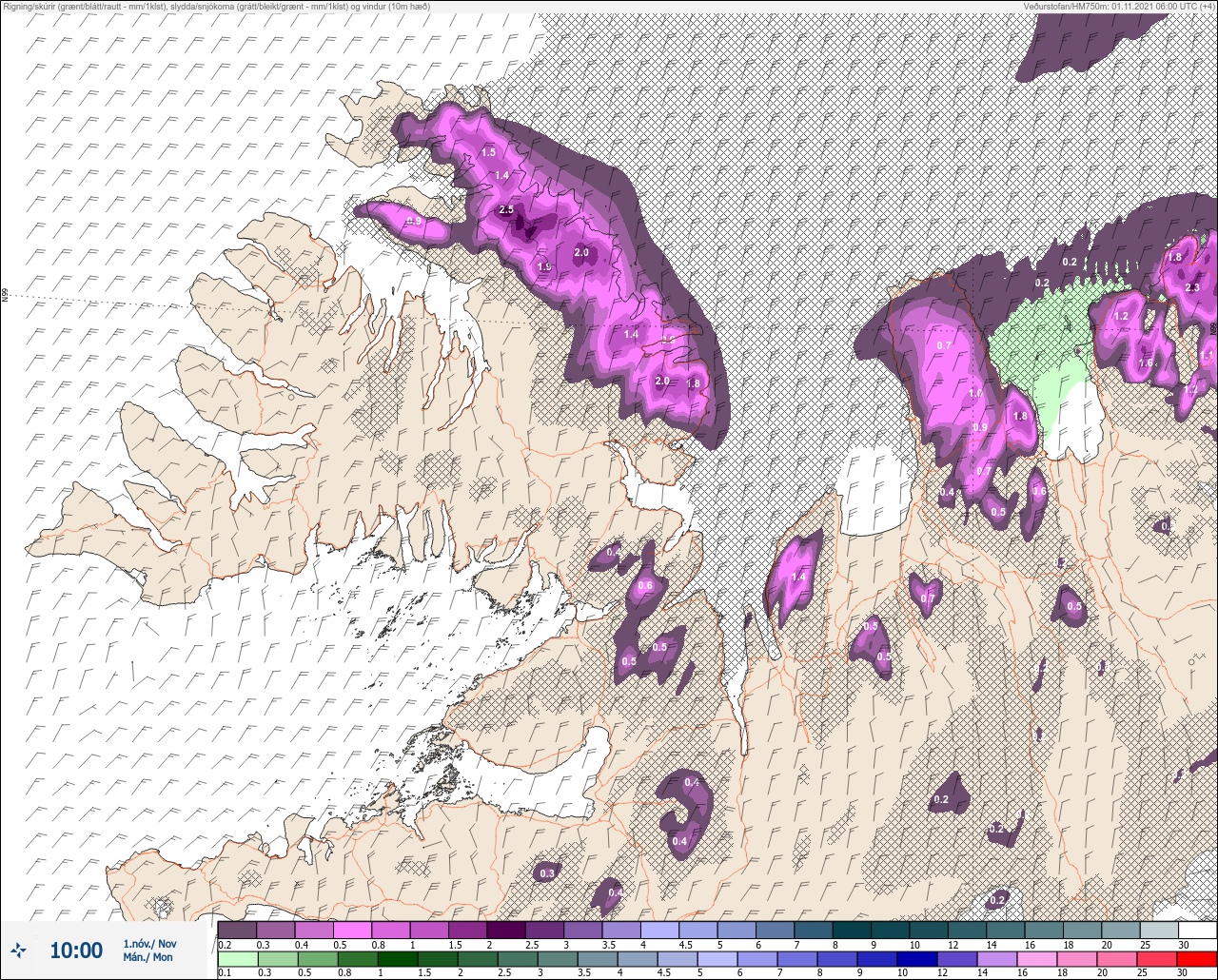This screenshot has height=980, width=1218.
Task: Pick the dark teal swatch labelled 8, top row
Action: 851,930
